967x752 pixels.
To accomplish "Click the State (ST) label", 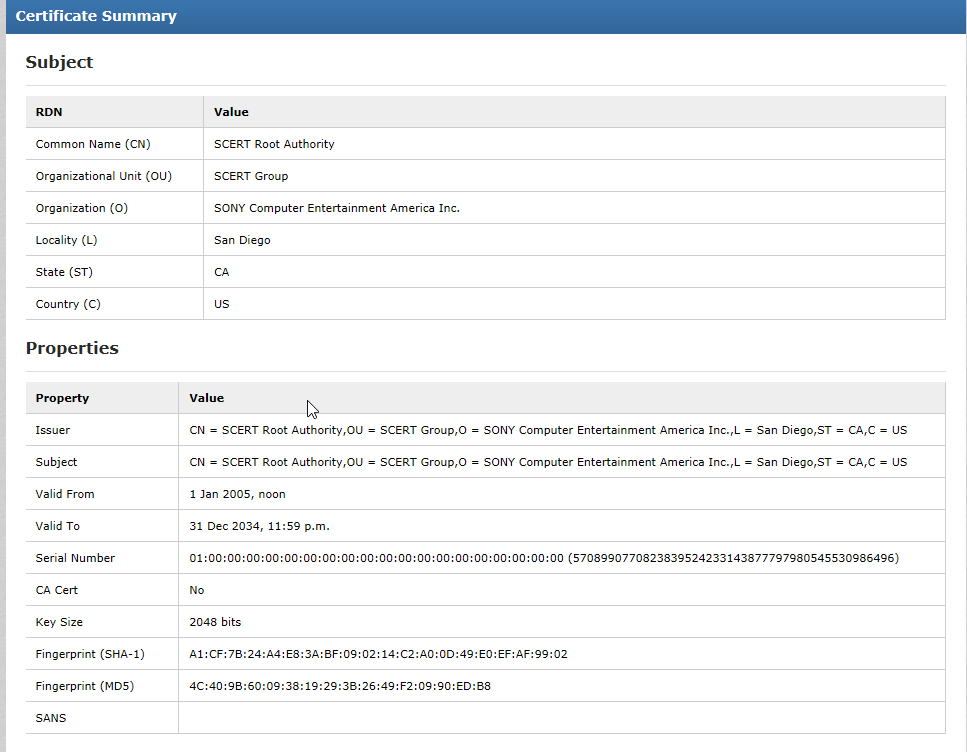I will (64, 272).
